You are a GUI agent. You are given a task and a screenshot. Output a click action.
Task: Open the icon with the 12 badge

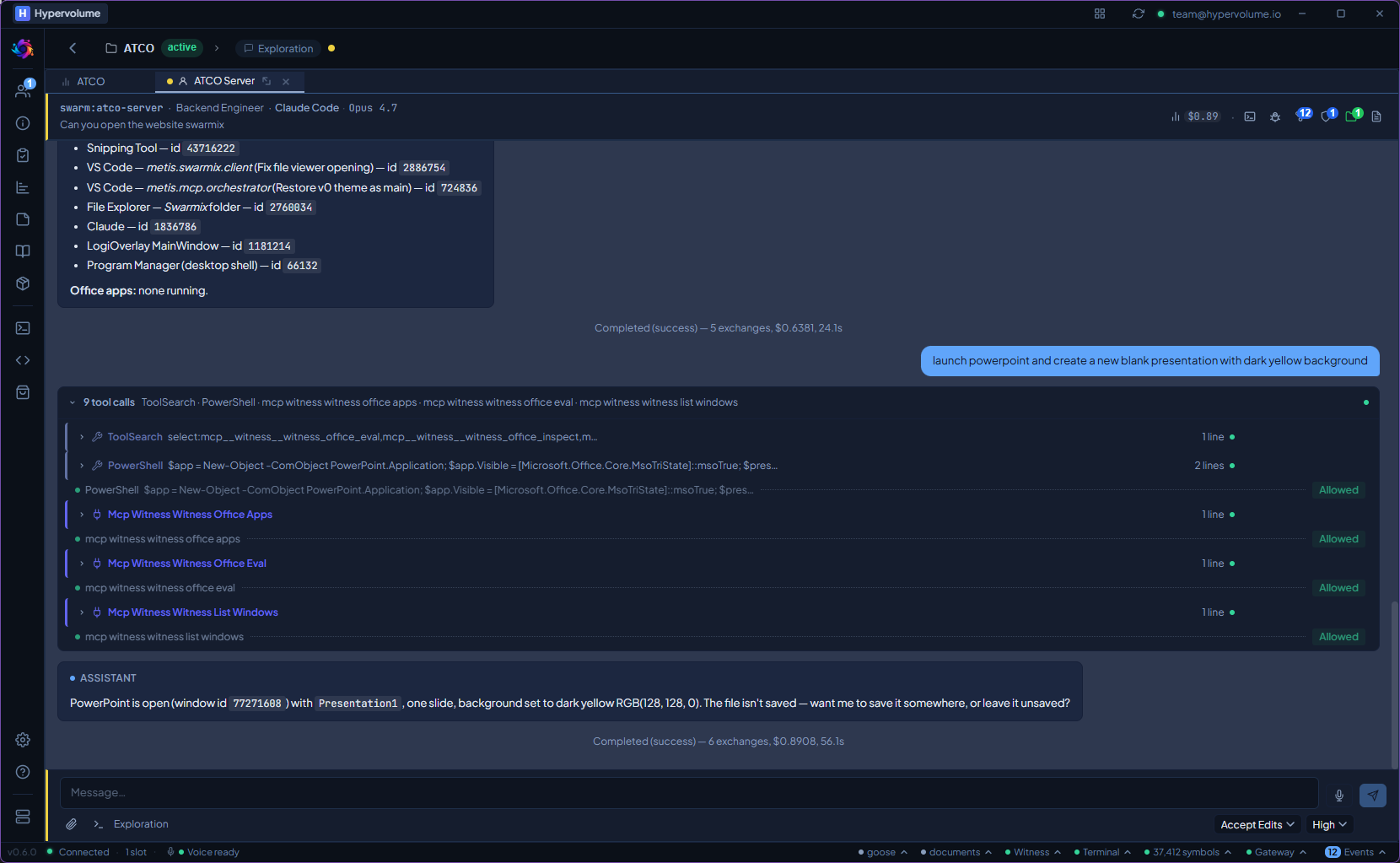point(1303,116)
